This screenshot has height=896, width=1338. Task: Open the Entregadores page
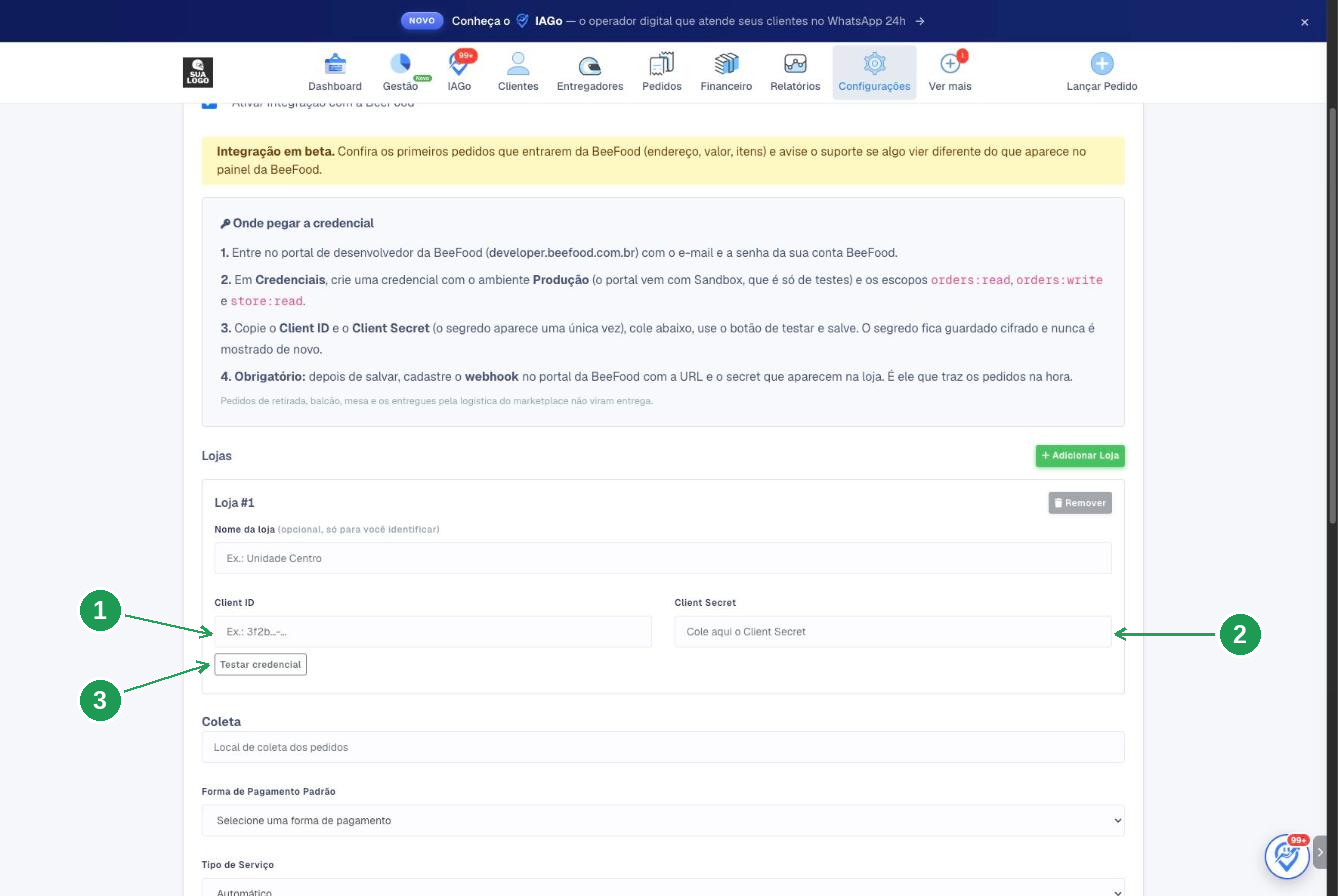coord(590,73)
